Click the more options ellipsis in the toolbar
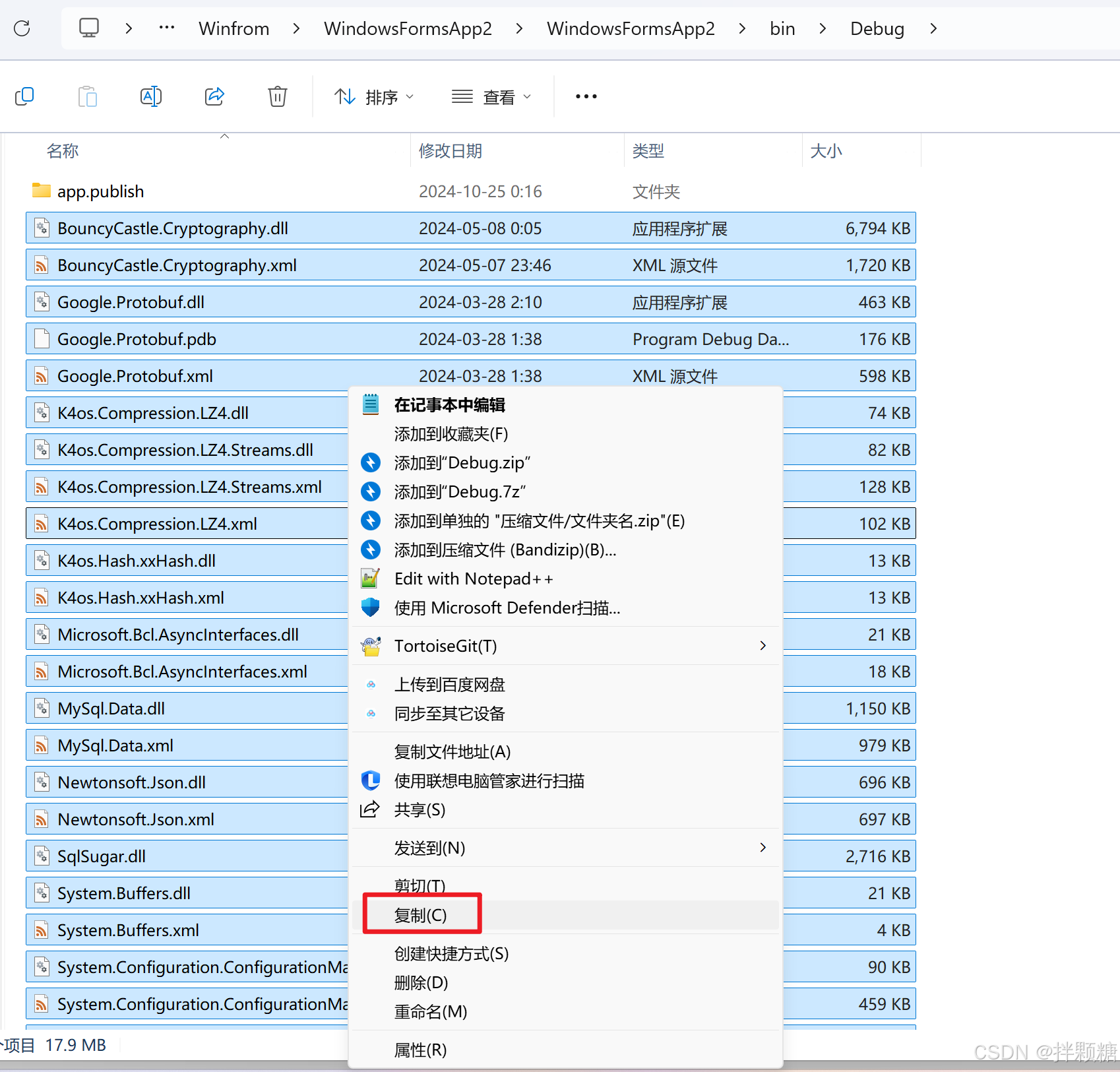 pyautogui.click(x=586, y=96)
